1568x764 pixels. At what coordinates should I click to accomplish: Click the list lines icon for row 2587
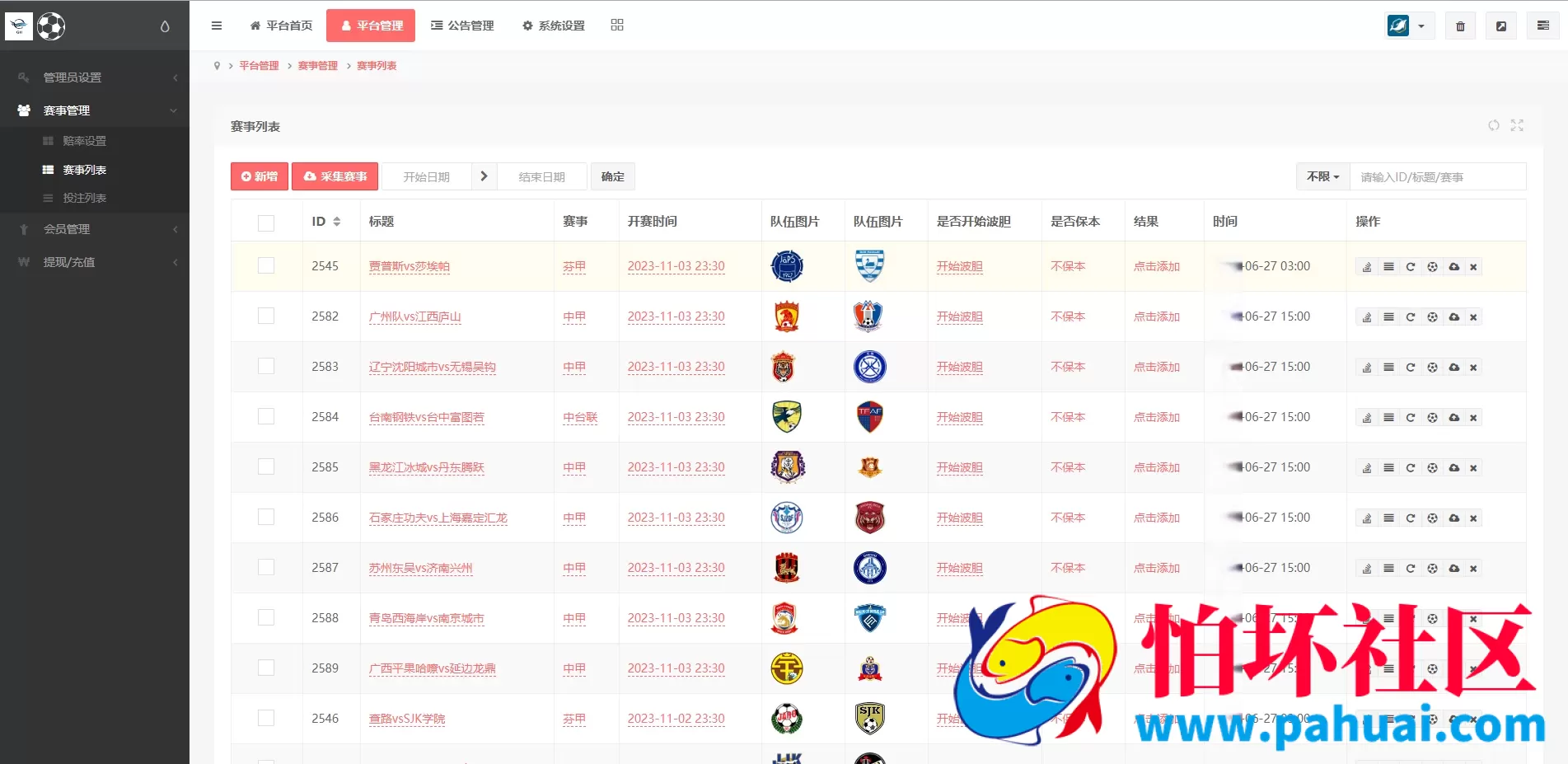[x=1388, y=569]
